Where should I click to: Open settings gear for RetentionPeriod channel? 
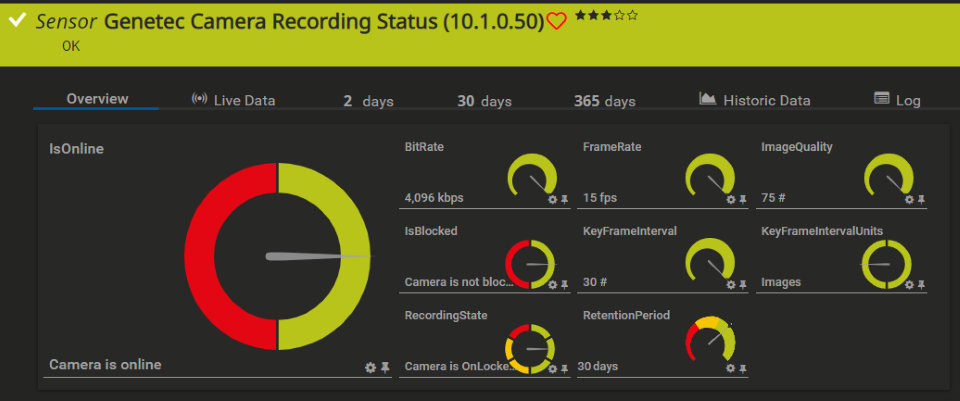[x=730, y=368]
